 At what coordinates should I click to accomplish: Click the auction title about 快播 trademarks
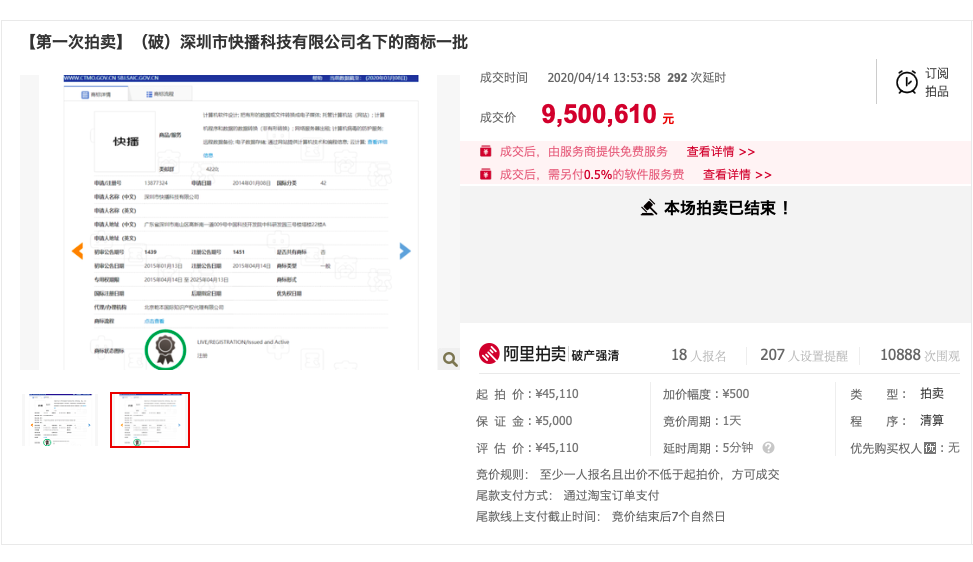coord(247,42)
